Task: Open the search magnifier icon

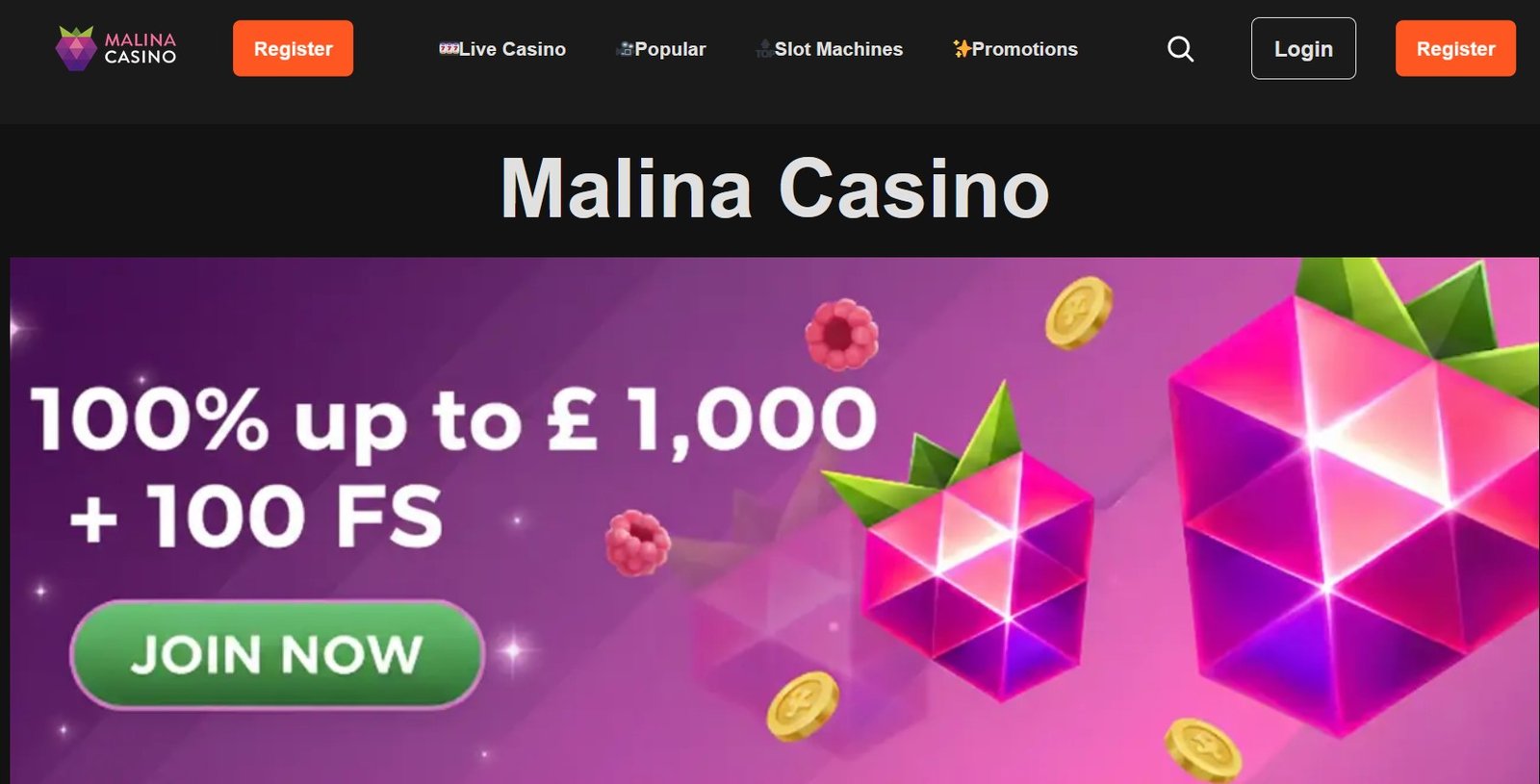Action: tap(1180, 49)
